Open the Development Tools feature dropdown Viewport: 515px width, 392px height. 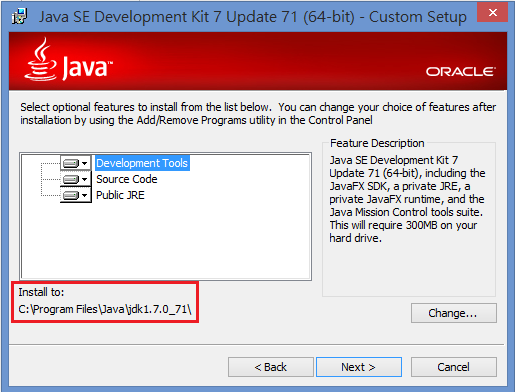click(75, 163)
